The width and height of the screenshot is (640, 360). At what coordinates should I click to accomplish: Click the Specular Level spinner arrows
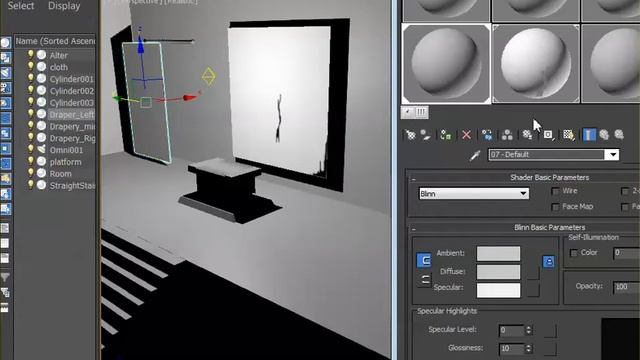point(529,330)
